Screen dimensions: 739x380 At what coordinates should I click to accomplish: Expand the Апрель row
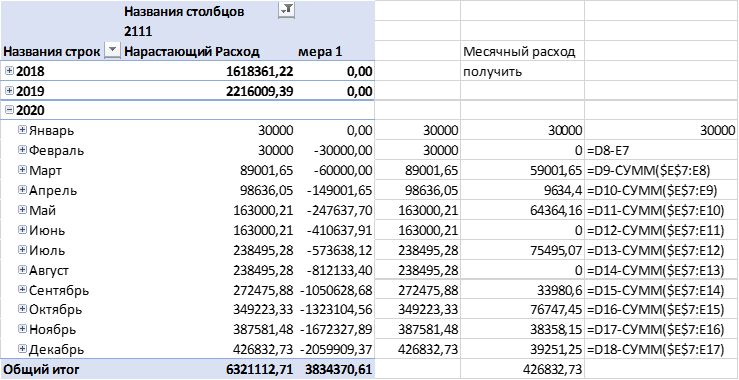click(x=22, y=190)
